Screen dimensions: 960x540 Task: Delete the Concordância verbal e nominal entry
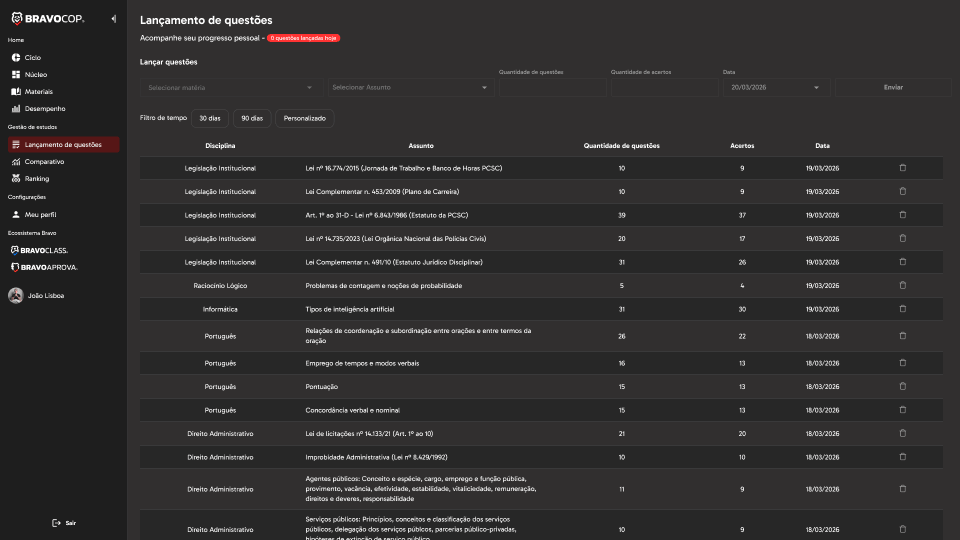click(902, 410)
